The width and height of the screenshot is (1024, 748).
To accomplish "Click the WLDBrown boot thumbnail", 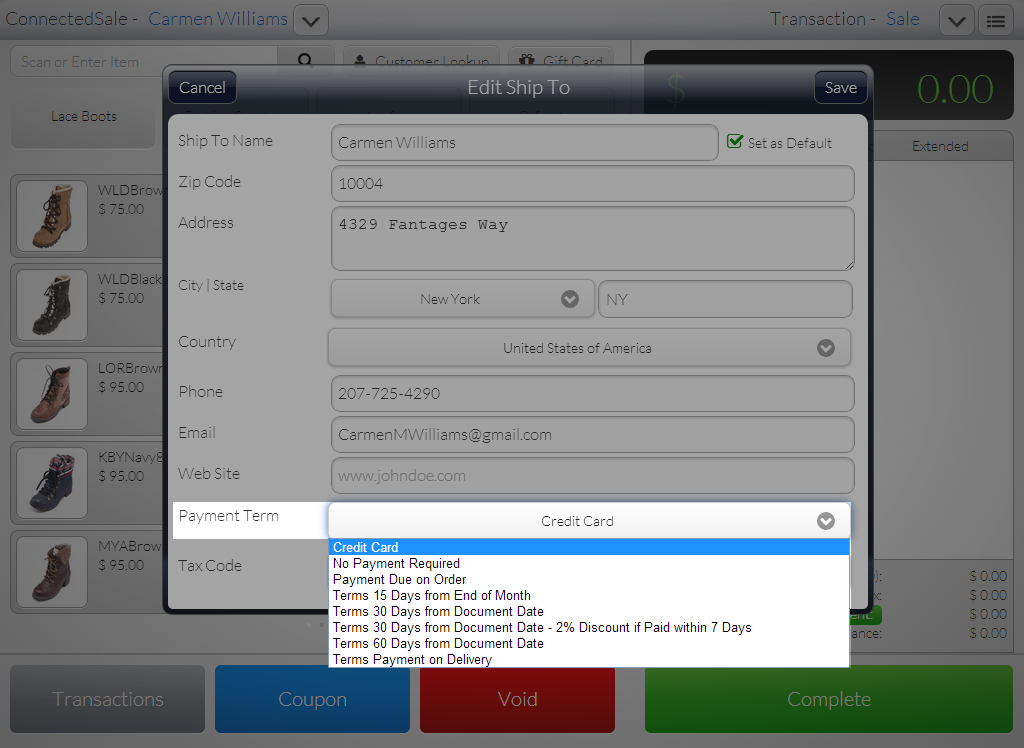I will [x=52, y=216].
